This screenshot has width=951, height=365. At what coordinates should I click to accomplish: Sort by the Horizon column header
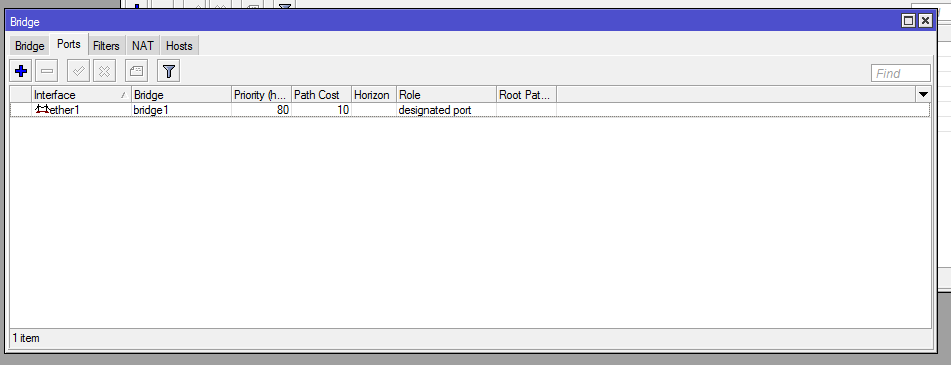374,95
